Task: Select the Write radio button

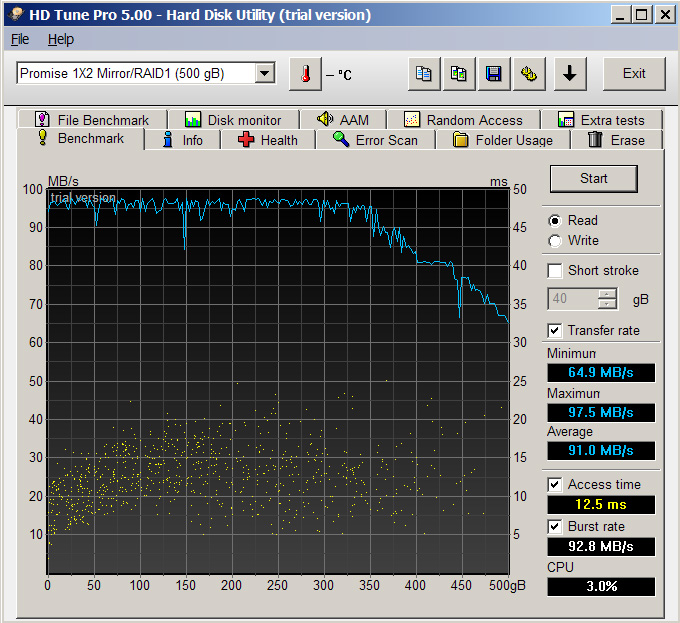Action: [x=555, y=241]
